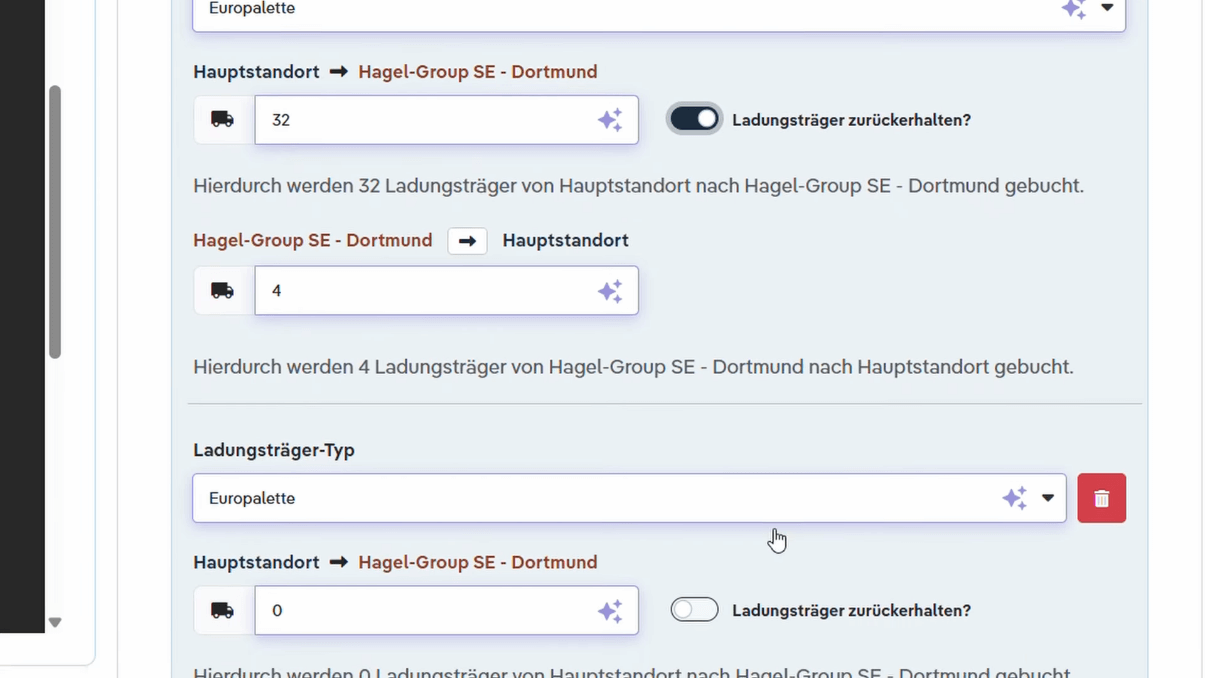Open the top Europalette dropdown arrow
The image size is (1205, 678).
click(x=1107, y=8)
